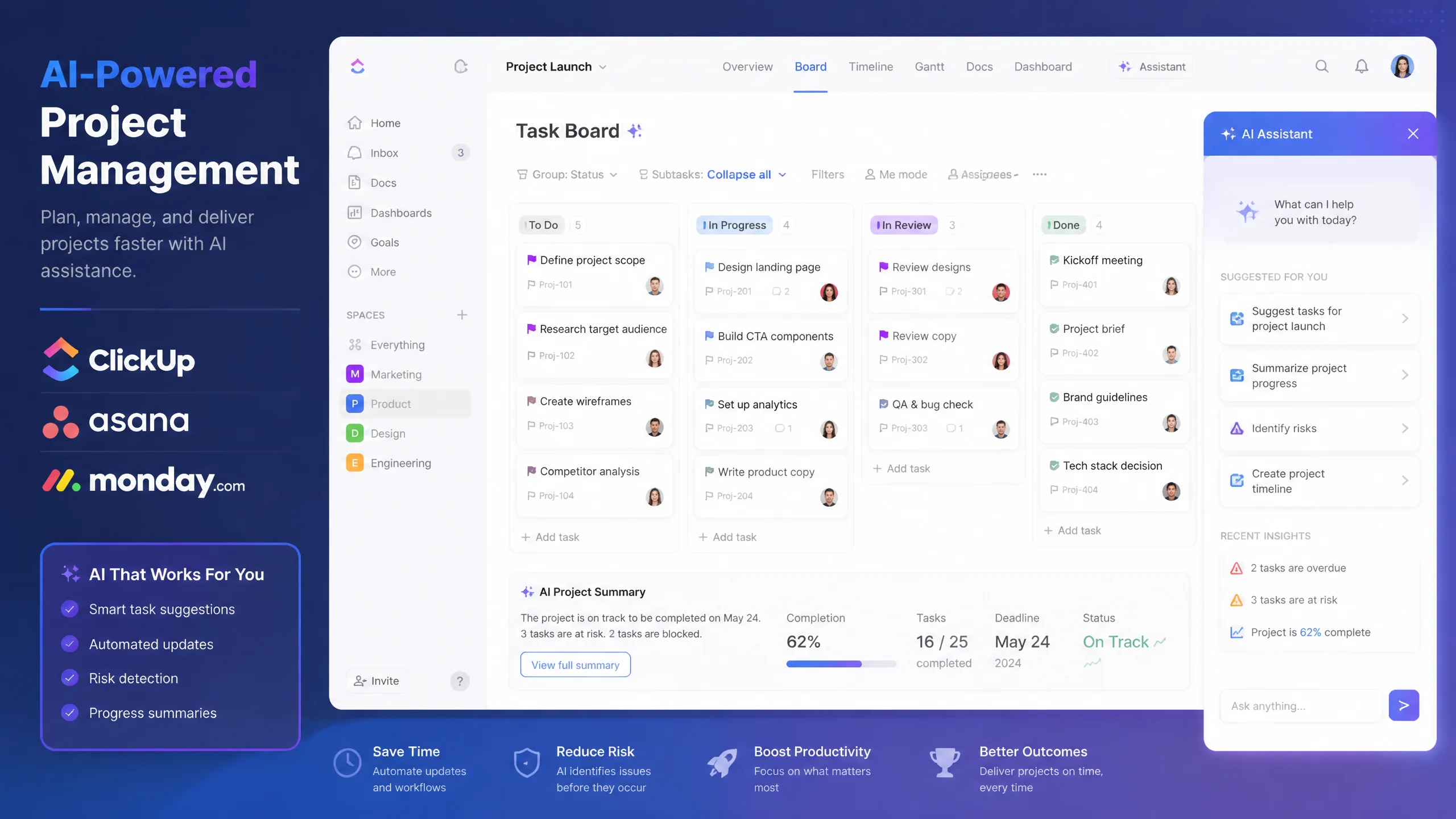Add a task in the To Do column
1456x819 pixels.
(x=550, y=537)
